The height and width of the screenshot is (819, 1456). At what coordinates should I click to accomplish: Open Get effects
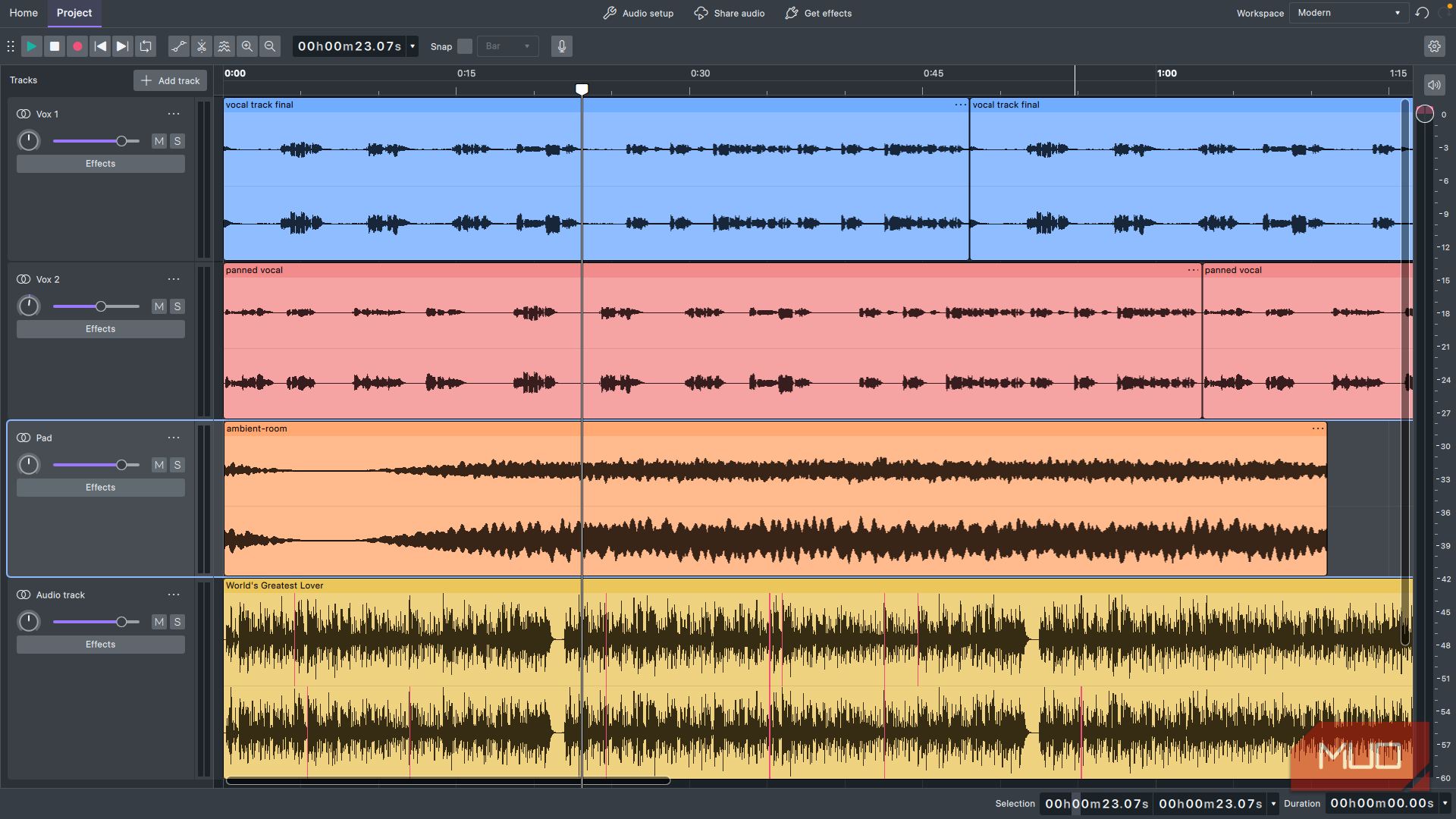pyautogui.click(x=818, y=13)
